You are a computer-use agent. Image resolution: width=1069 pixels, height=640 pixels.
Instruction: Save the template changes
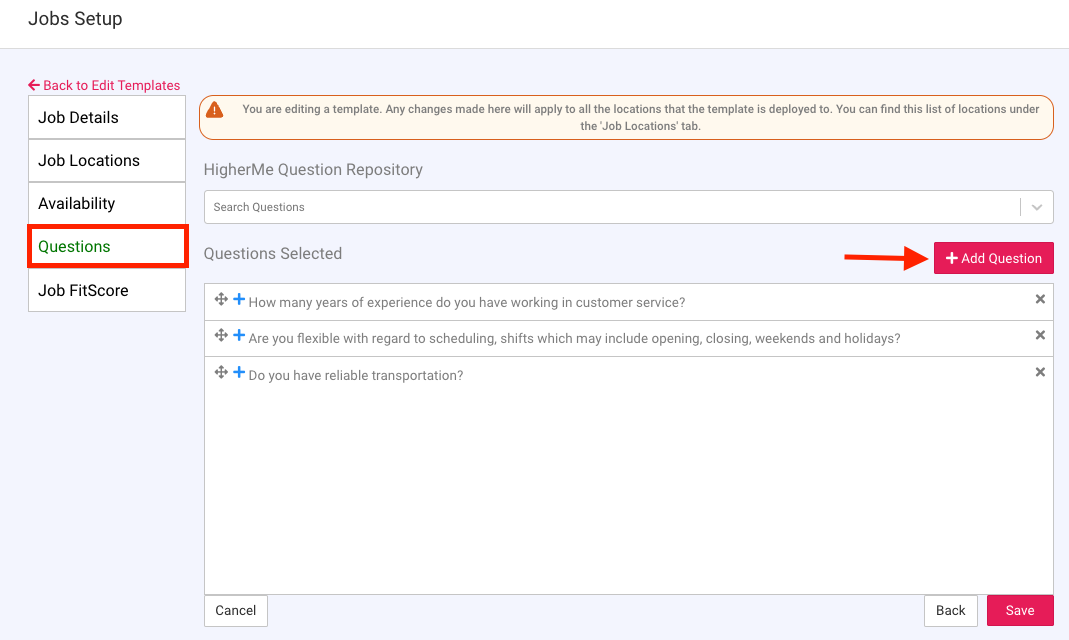[x=1020, y=610]
